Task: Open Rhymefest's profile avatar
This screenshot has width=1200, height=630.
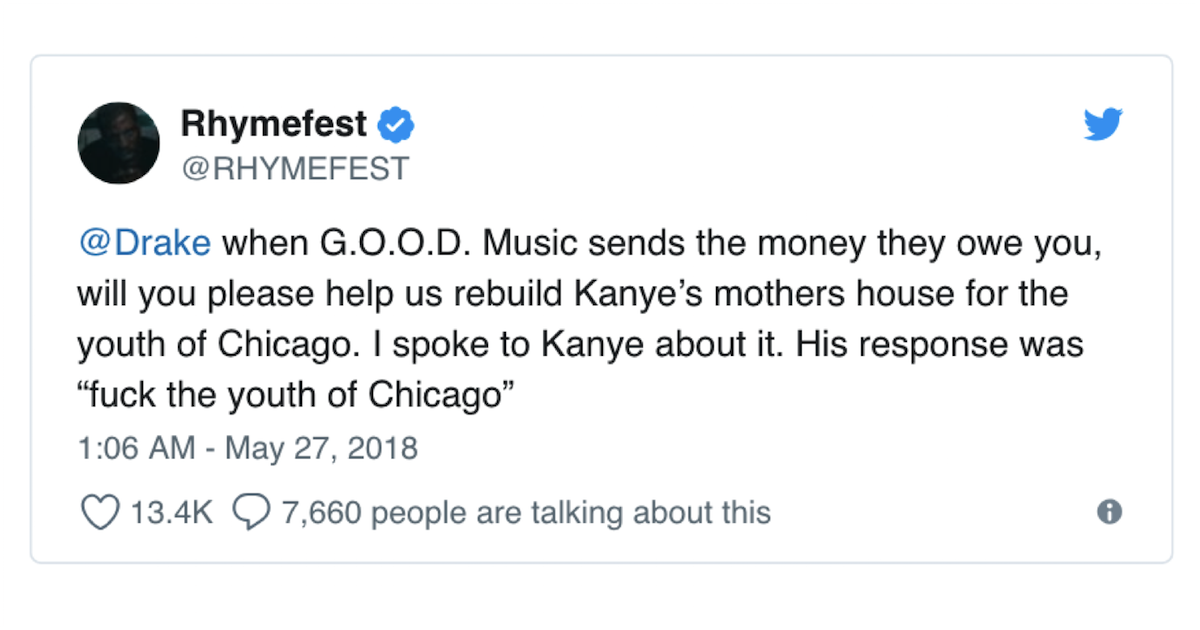Action: [x=118, y=142]
